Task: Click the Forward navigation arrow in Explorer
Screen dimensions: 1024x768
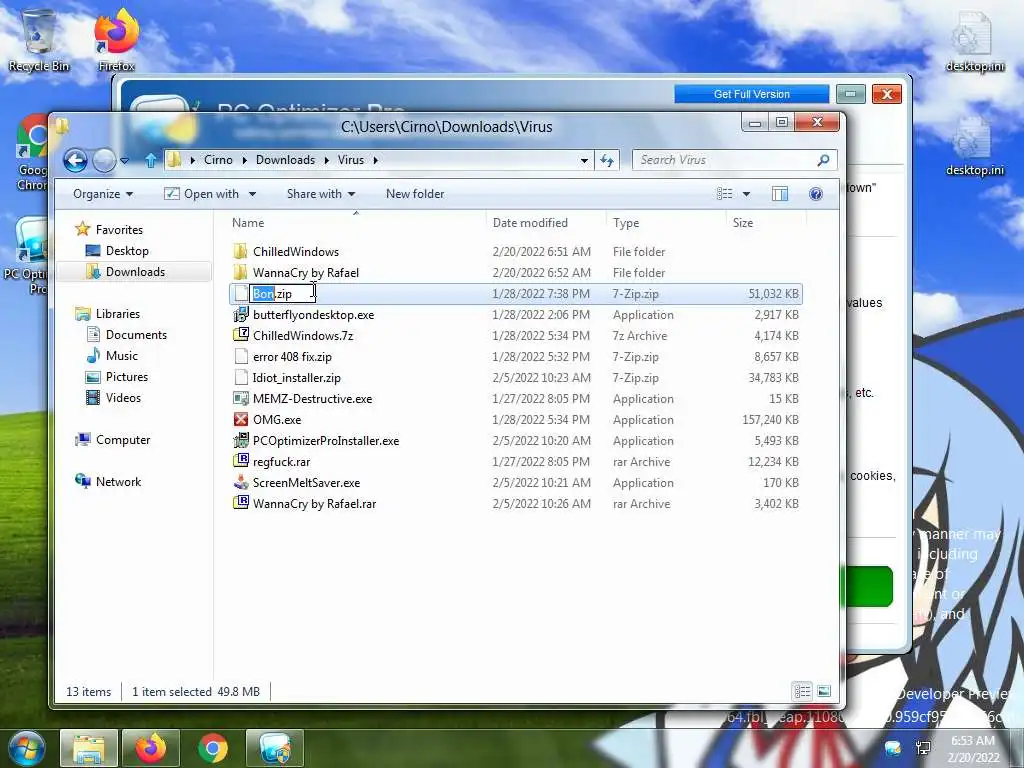Action: pos(104,160)
